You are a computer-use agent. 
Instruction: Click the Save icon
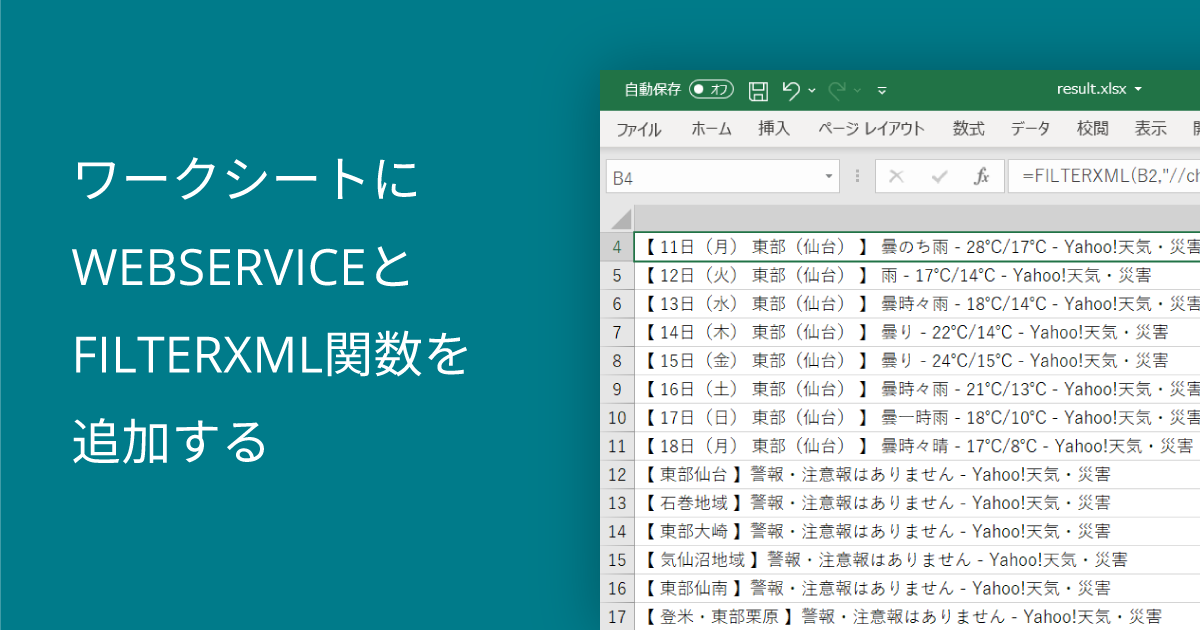click(758, 90)
